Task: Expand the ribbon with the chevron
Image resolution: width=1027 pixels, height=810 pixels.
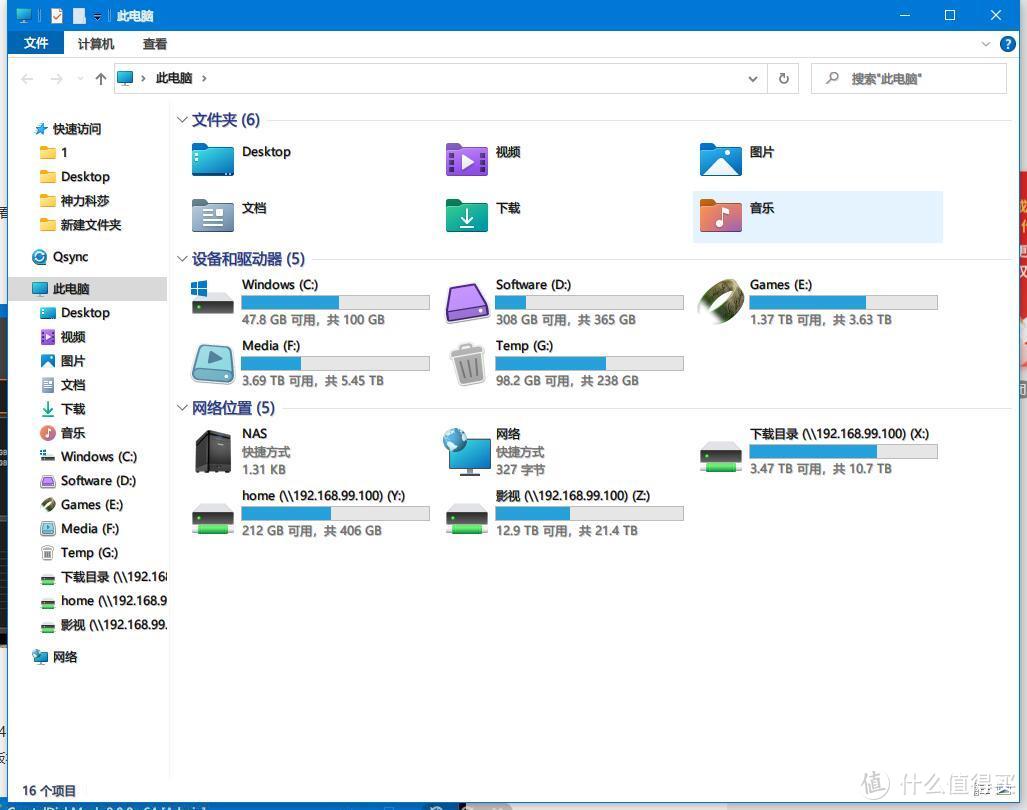Action: click(986, 44)
